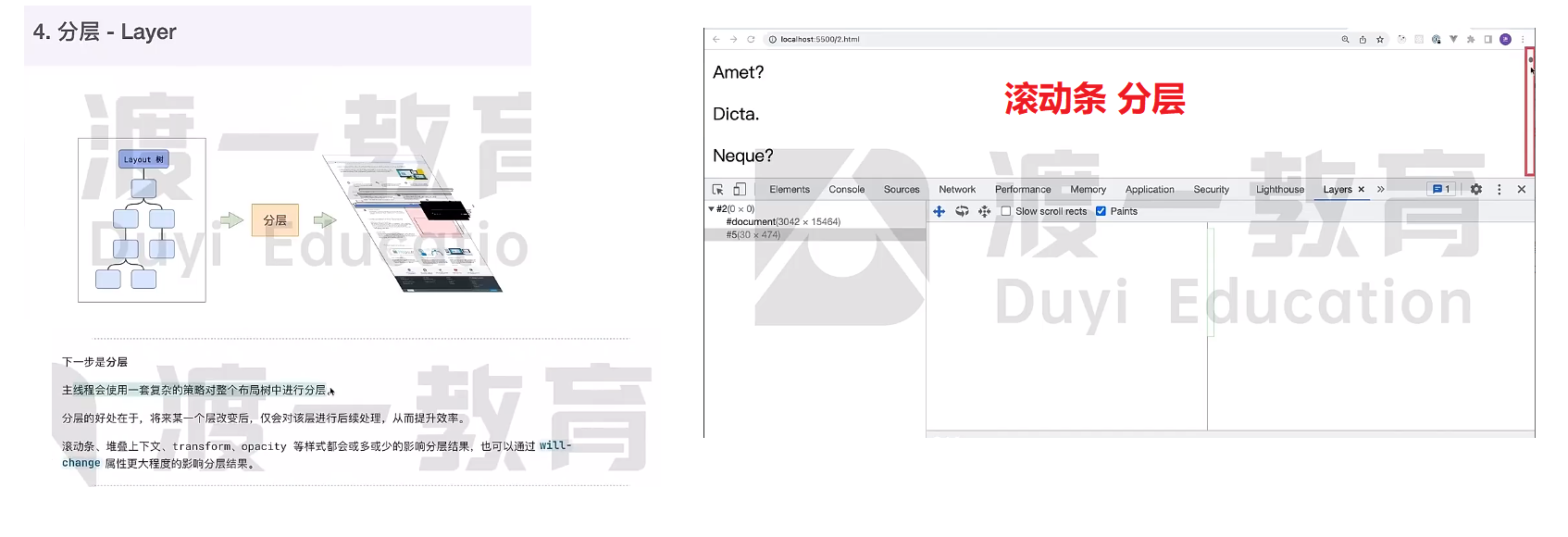The height and width of the screenshot is (537, 1568).
Task: Click the '4. 分层 - Layer' heading
Action: point(105,31)
